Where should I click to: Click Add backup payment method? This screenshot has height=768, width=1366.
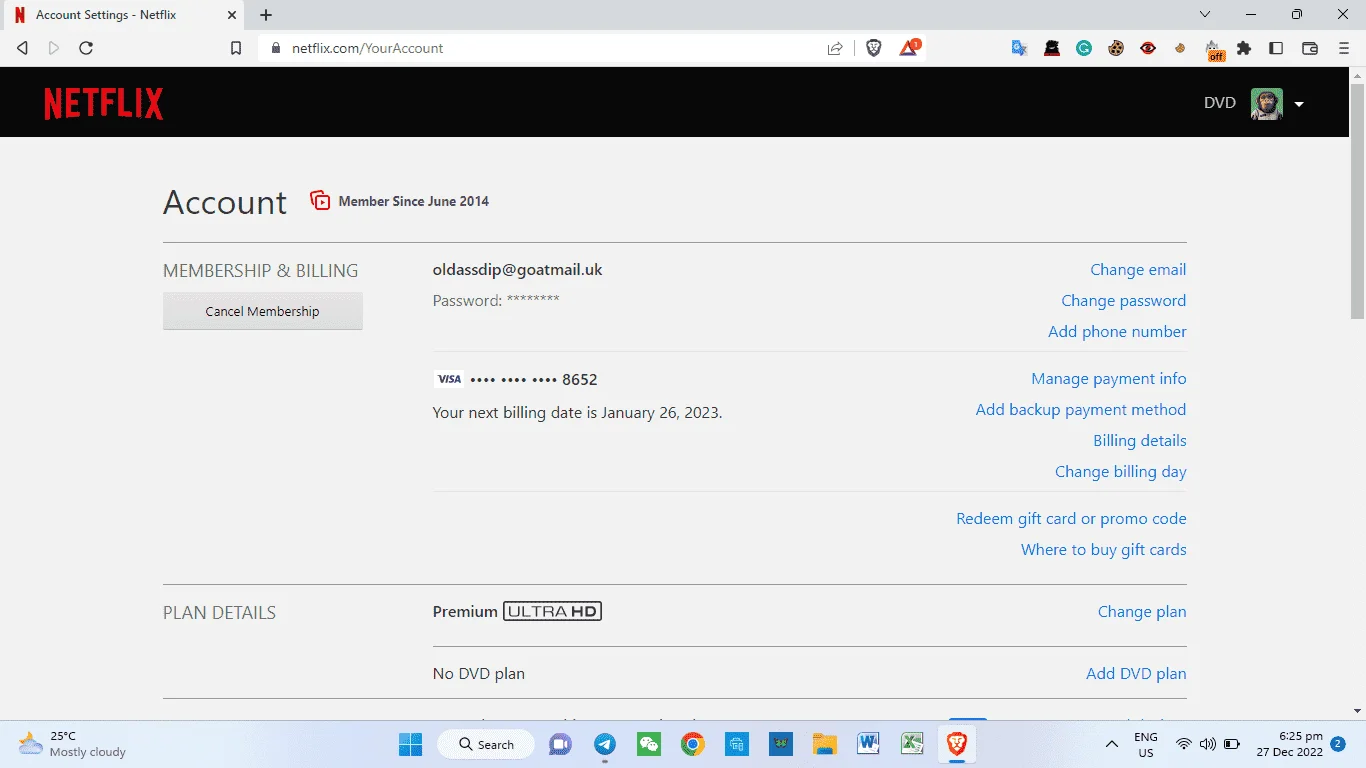[1081, 410]
